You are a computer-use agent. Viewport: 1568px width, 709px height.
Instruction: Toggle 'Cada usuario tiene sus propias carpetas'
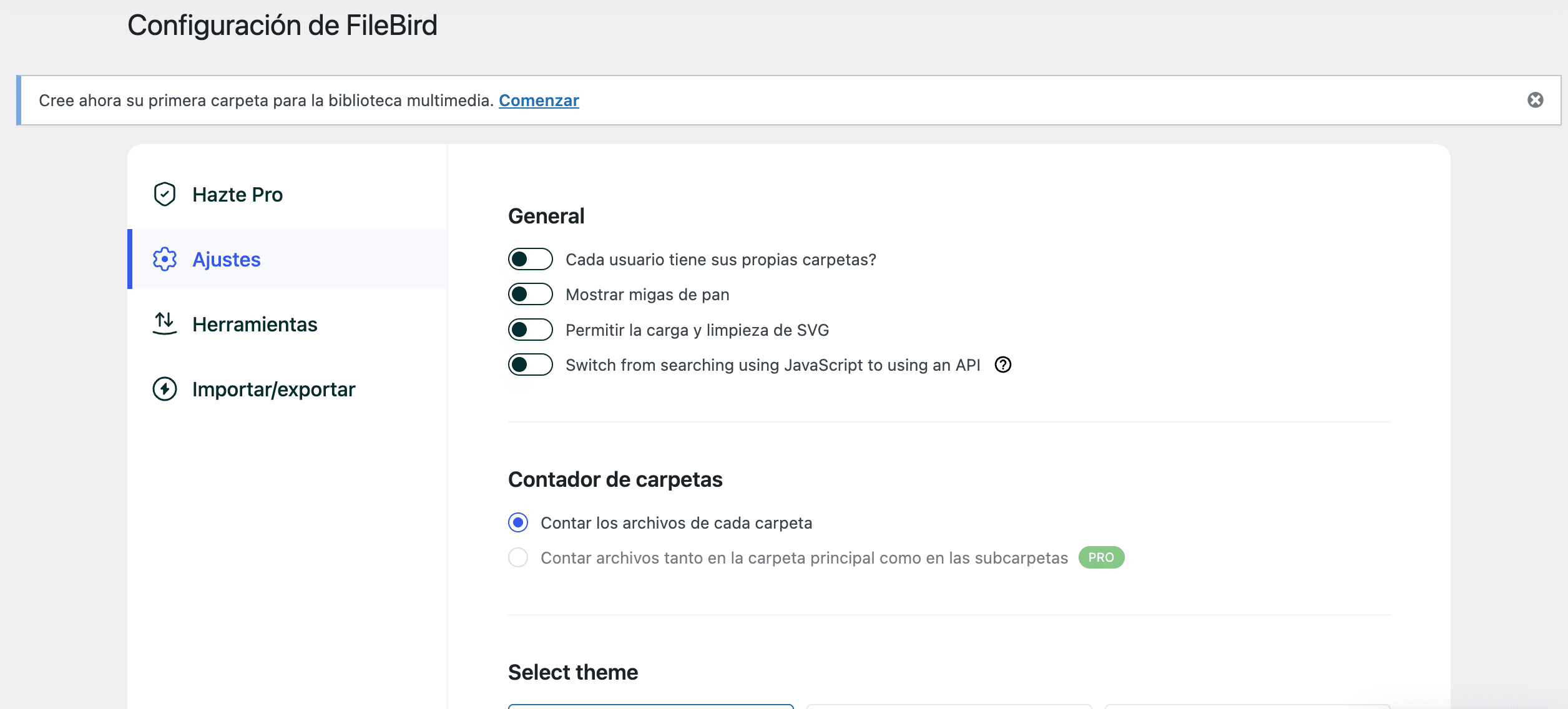click(530, 259)
